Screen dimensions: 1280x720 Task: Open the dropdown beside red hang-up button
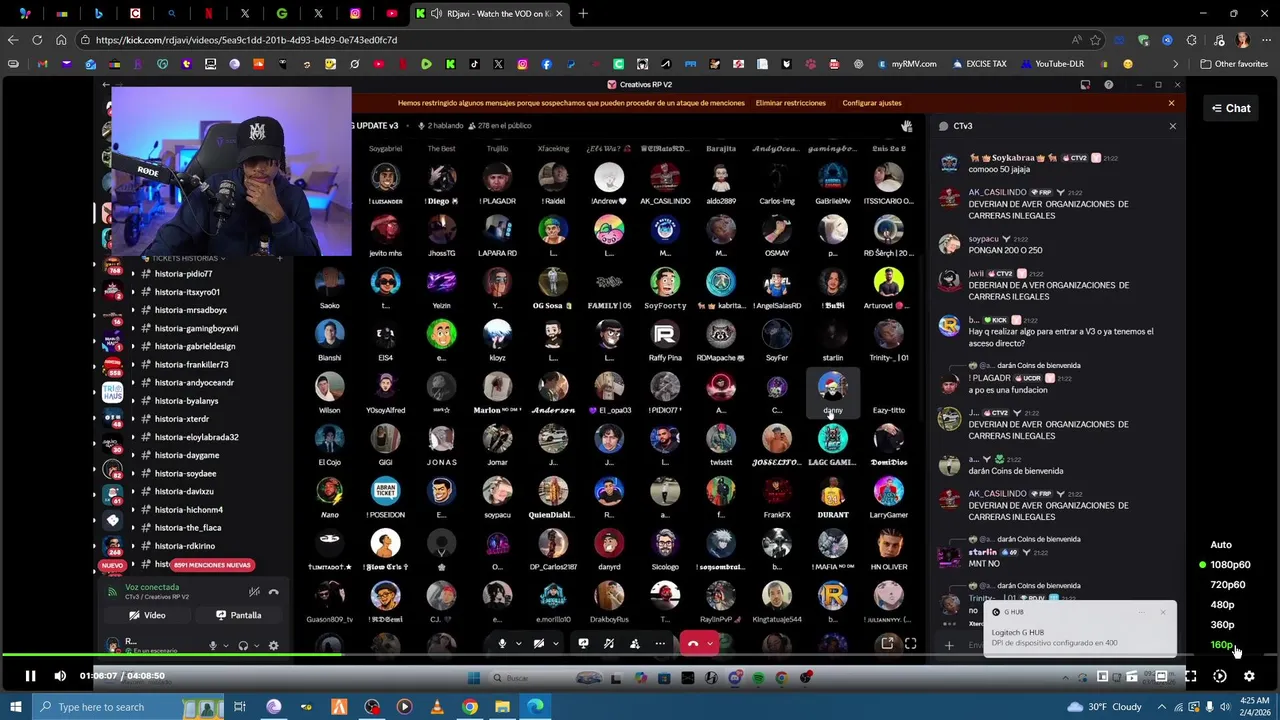pyautogui.click(x=710, y=644)
